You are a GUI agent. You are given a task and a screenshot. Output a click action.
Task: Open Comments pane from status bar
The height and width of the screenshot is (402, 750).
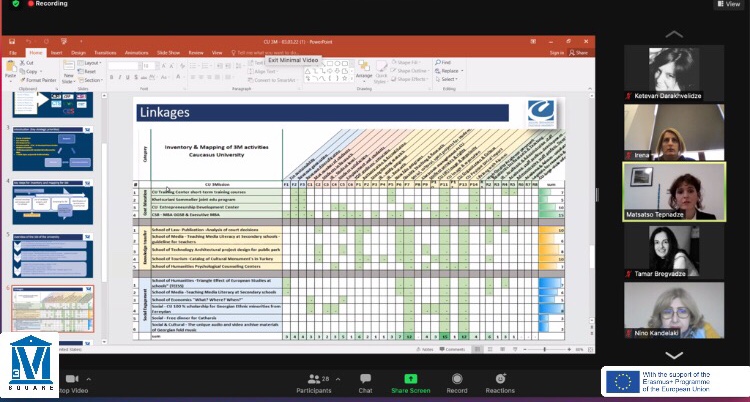click(452, 349)
